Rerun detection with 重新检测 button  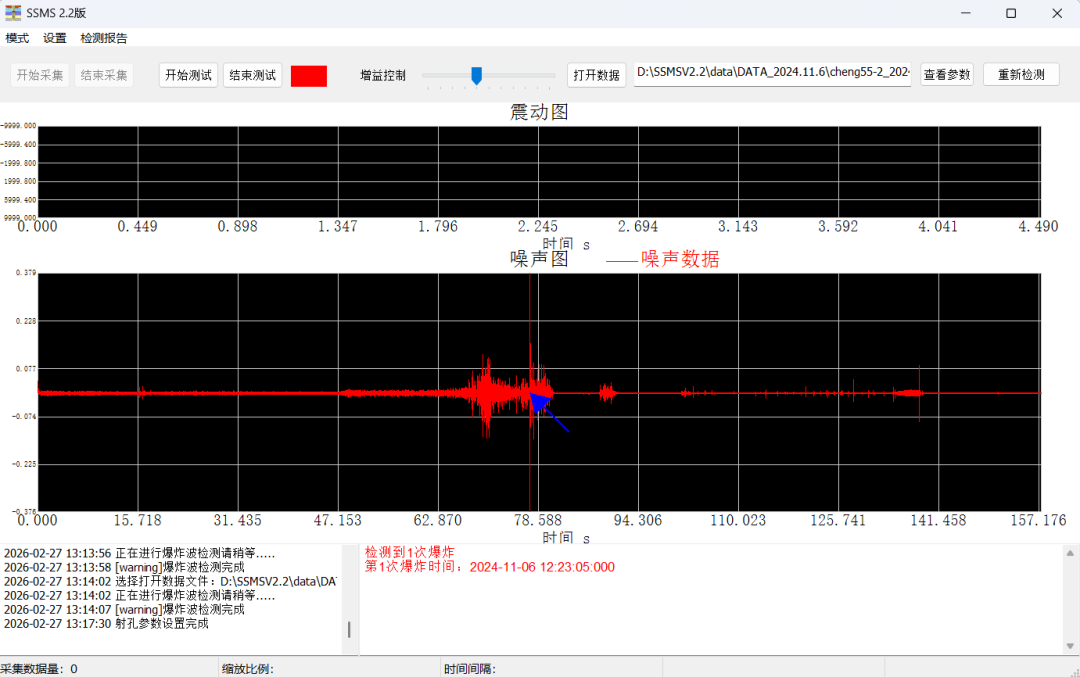[1021, 75]
